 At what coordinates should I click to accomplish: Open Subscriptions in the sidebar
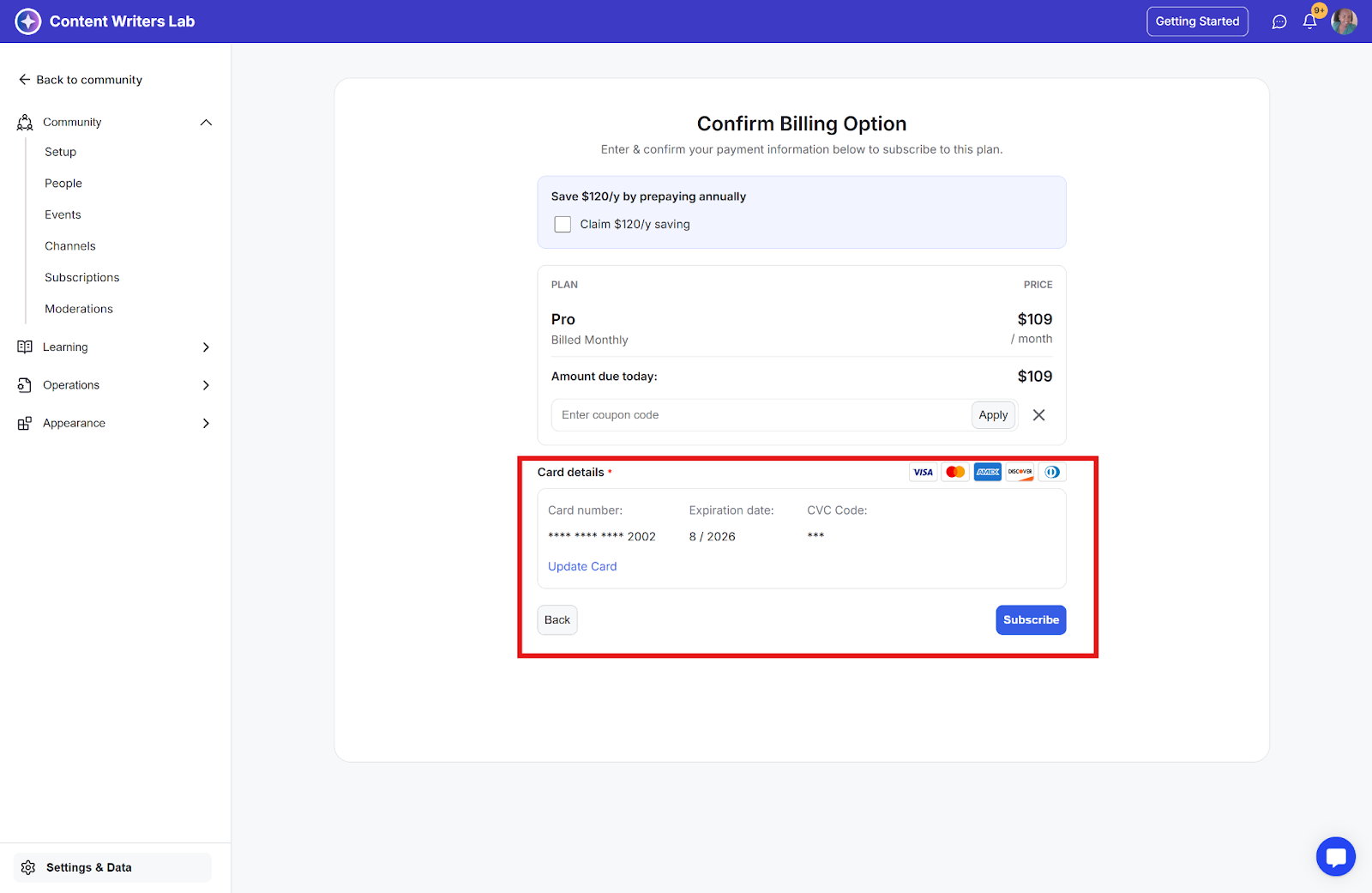click(82, 278)
